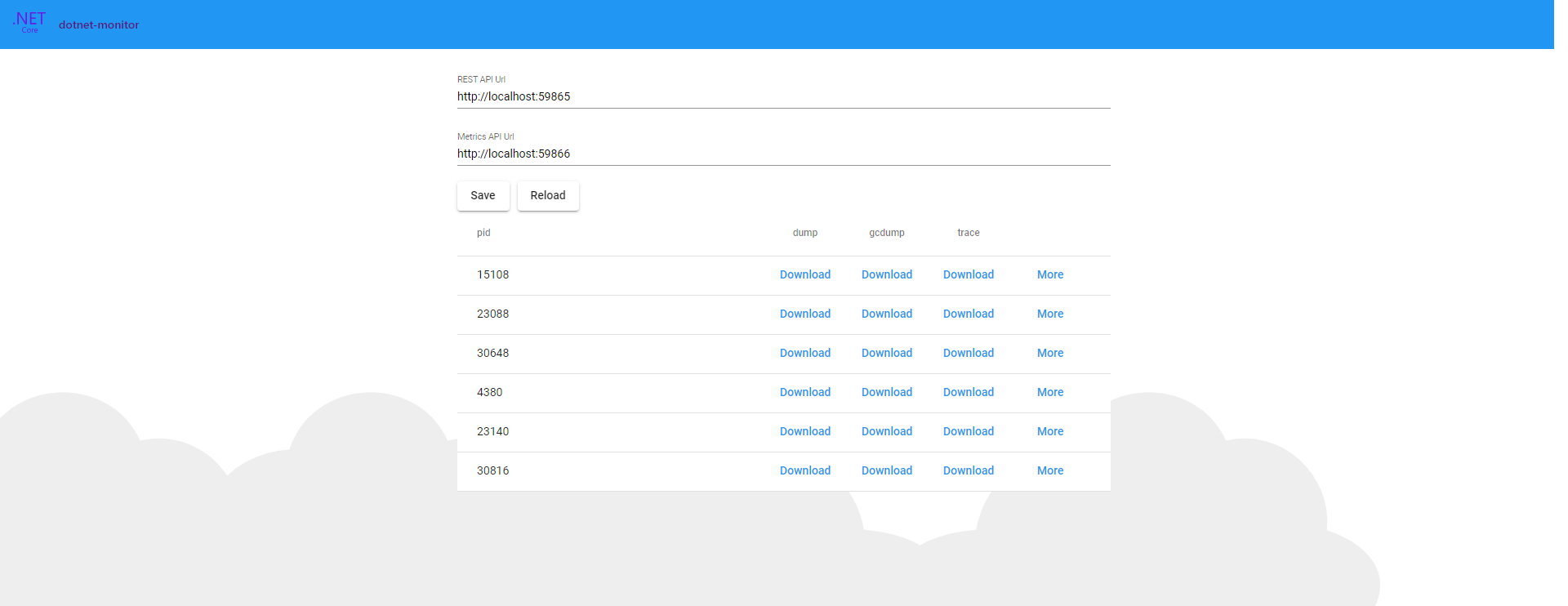1568x606 pixels.
Task: Click the Save button
Action: click(483, 195)
